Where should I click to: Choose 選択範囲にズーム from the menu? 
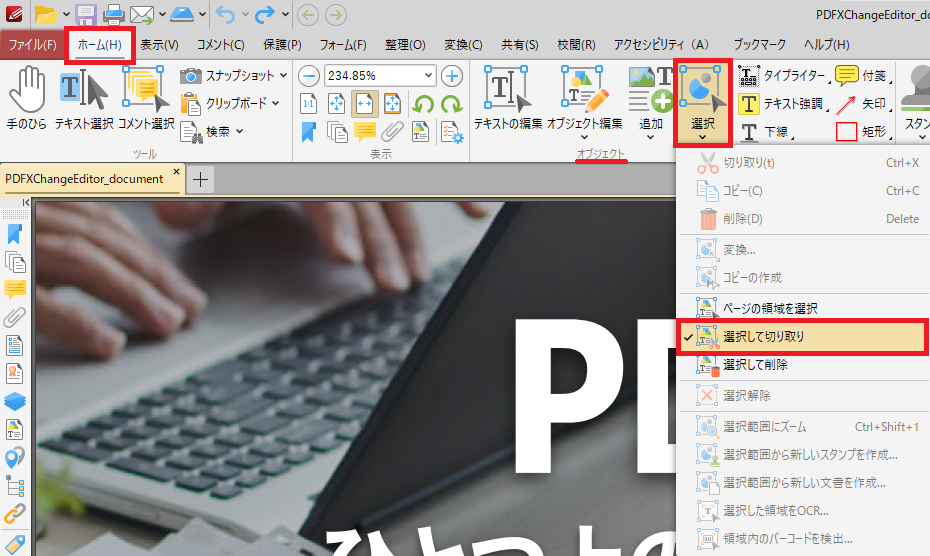click(804, 427)
